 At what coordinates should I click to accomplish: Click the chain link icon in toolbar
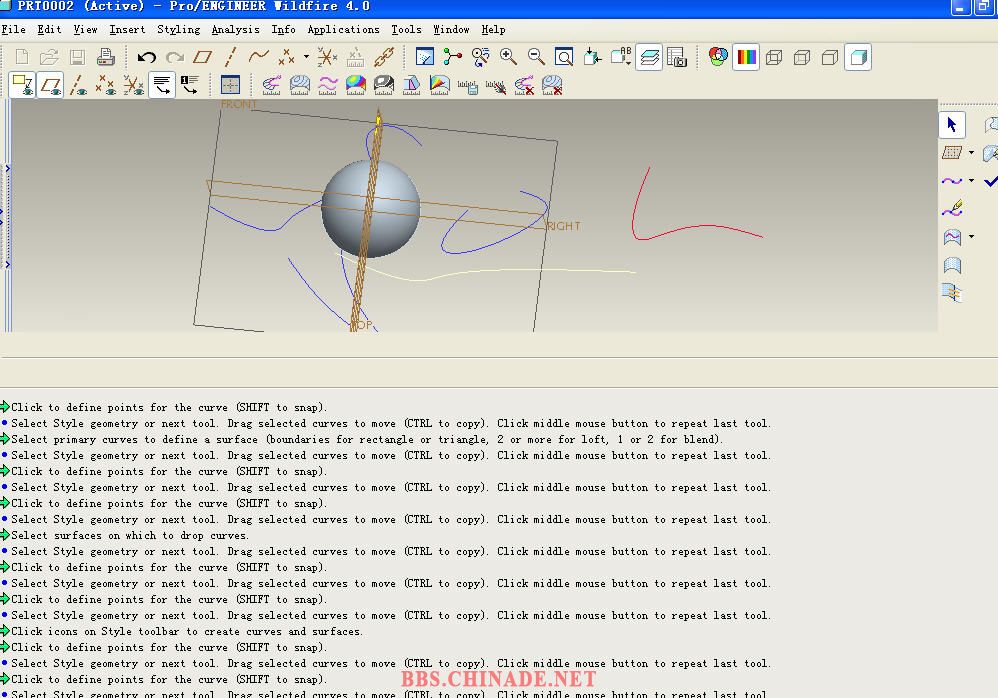click(384, 57)
